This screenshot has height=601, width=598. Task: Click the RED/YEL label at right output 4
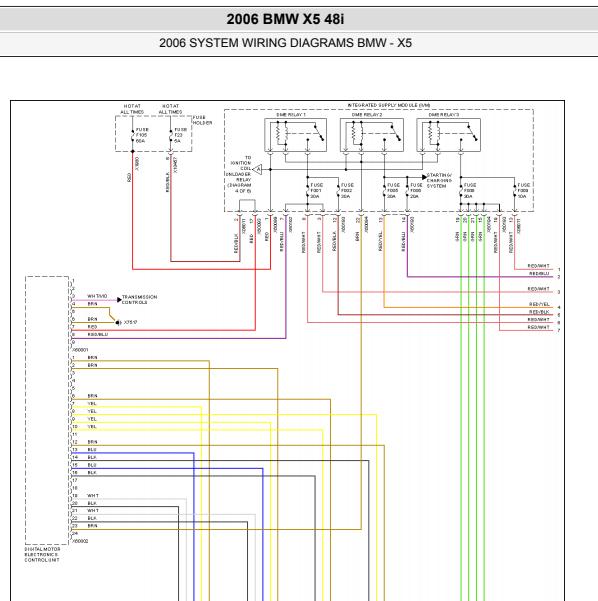pos(539,304)
